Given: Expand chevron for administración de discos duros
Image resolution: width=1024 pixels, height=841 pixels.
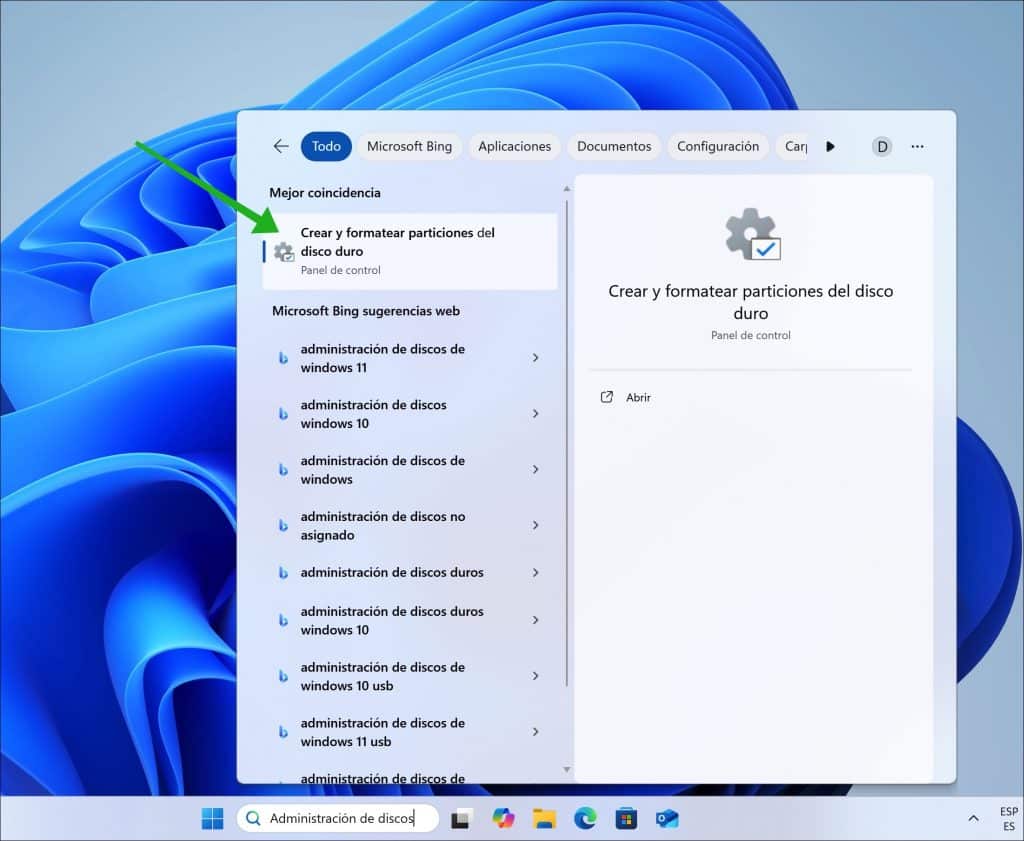Looking at the screenshot, I should point(536,573).
